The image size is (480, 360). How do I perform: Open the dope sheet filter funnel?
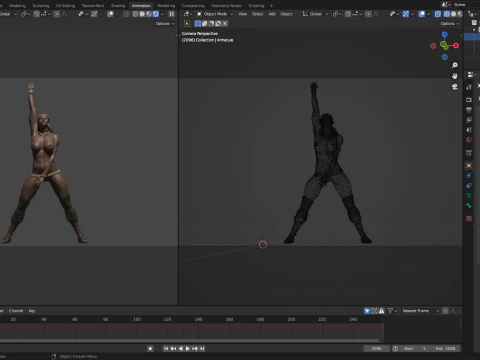[391, 311]
